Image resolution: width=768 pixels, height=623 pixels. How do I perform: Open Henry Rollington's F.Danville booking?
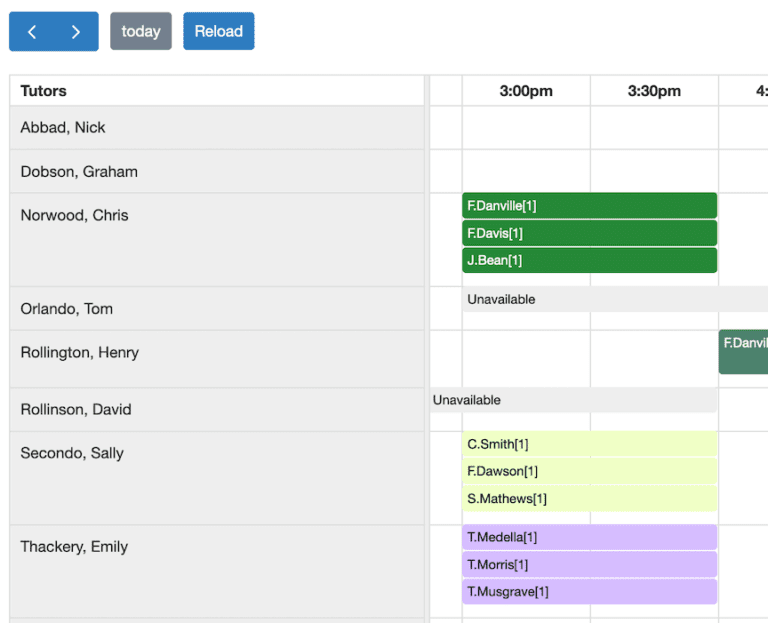(x=743, y=353)
